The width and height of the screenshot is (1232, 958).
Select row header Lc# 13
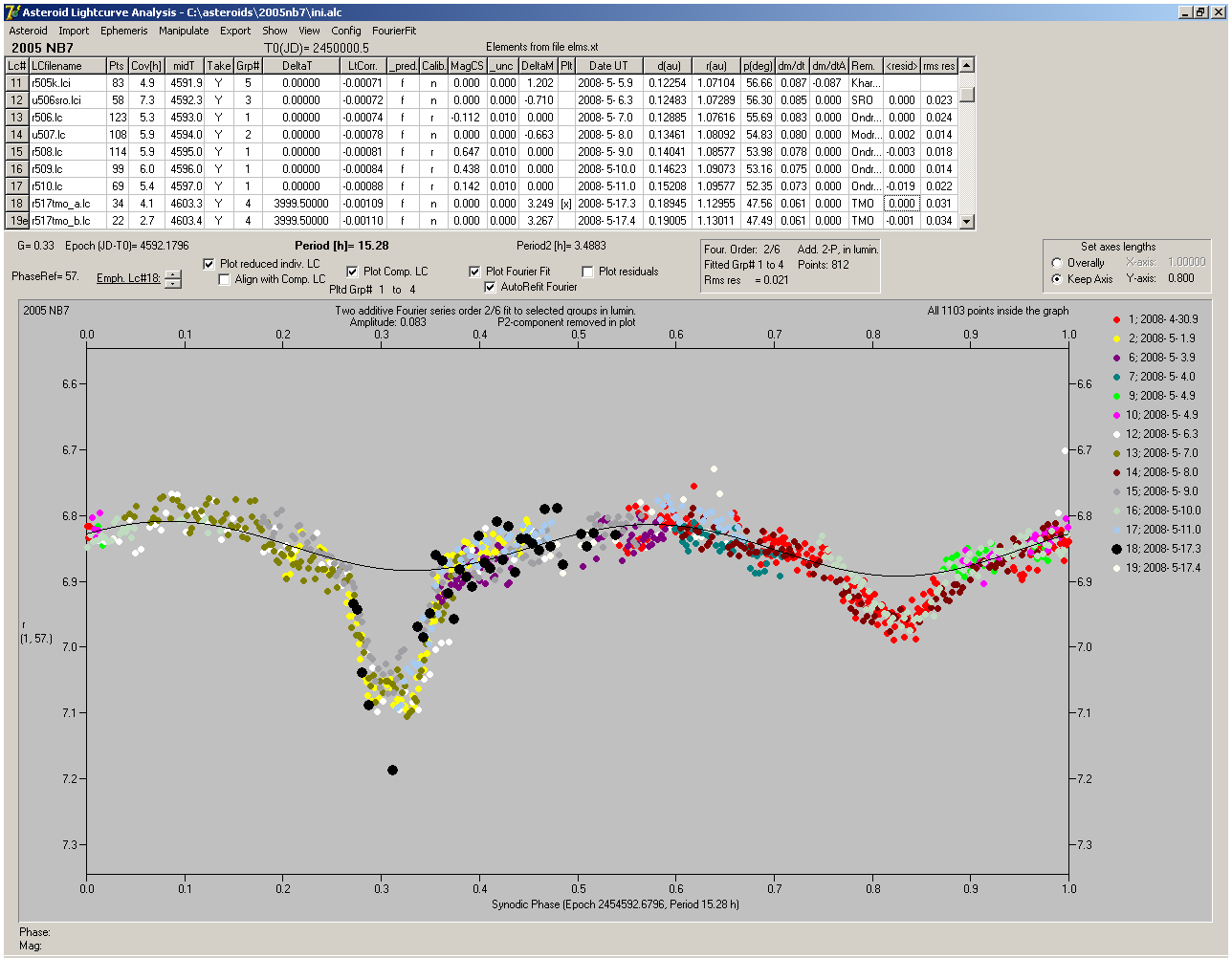tap(16, 118)
